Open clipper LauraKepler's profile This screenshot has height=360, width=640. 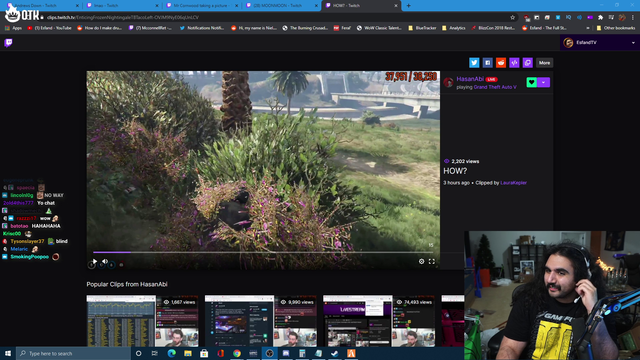click(513, 183)
